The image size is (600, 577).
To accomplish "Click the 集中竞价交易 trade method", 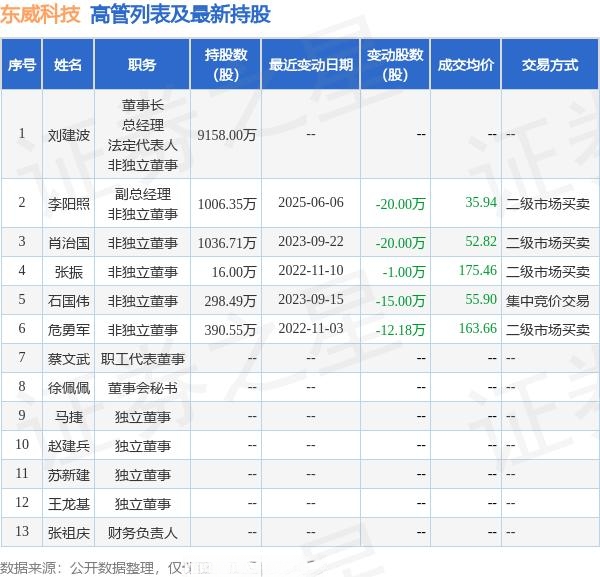I will pos(548,301).
